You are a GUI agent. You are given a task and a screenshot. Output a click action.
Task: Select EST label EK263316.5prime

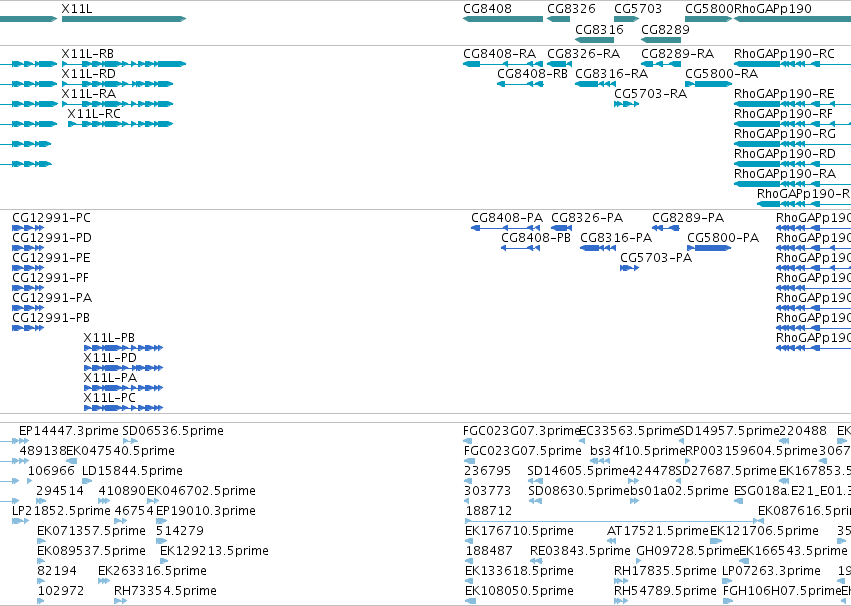152,571
